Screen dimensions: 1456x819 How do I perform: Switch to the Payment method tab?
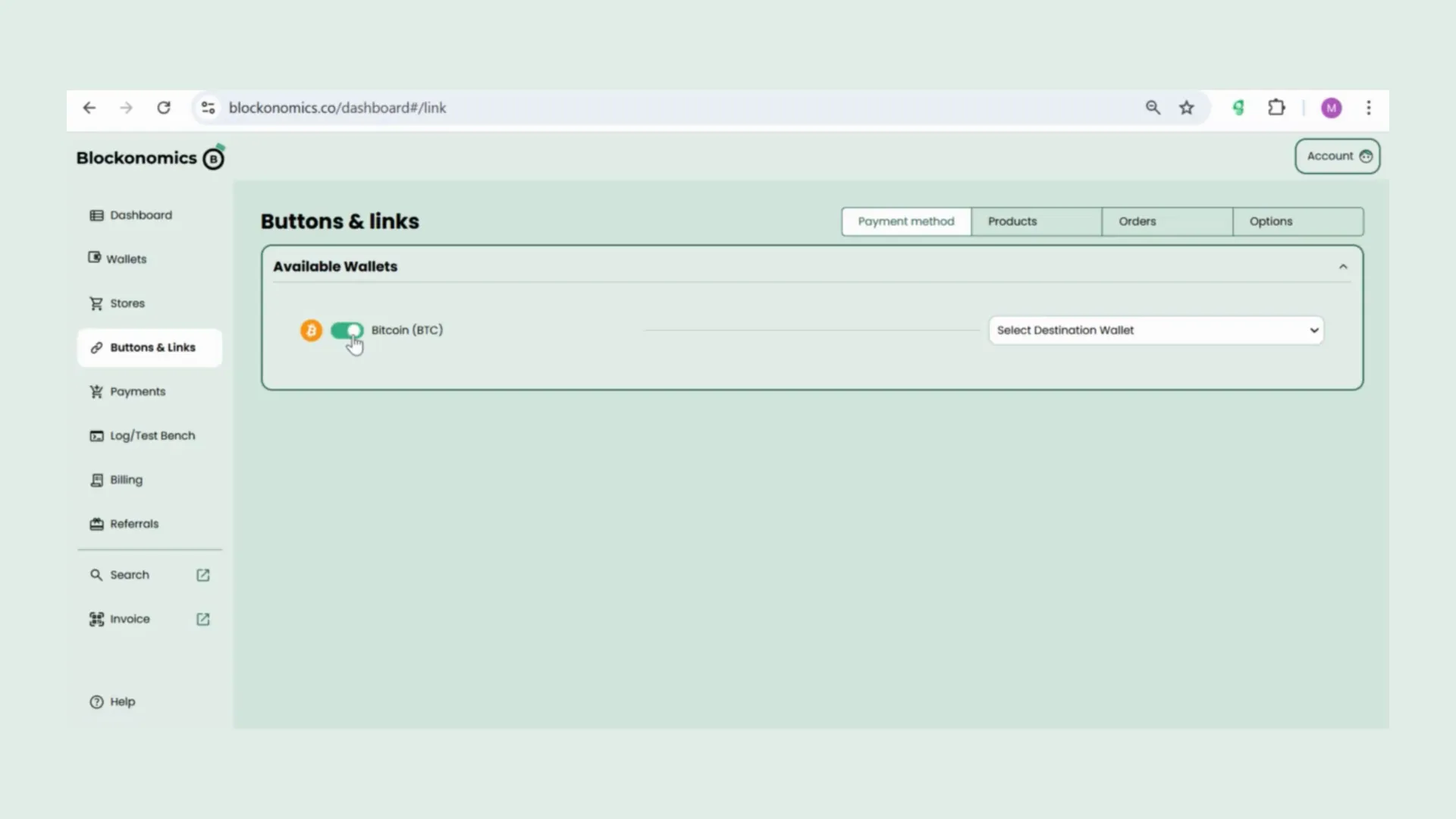pyautogui.click(x=906, y=221)
